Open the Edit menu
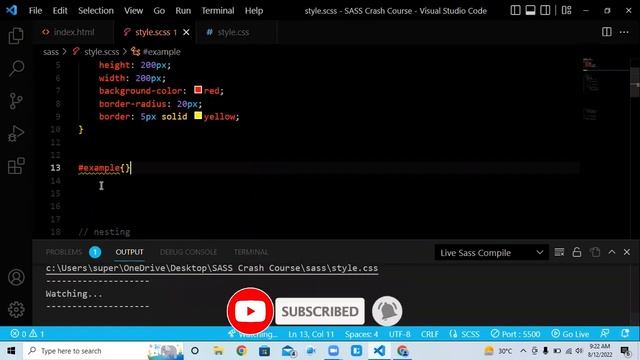This screenshot has width=640, height=360. click(x=60, y=11)
